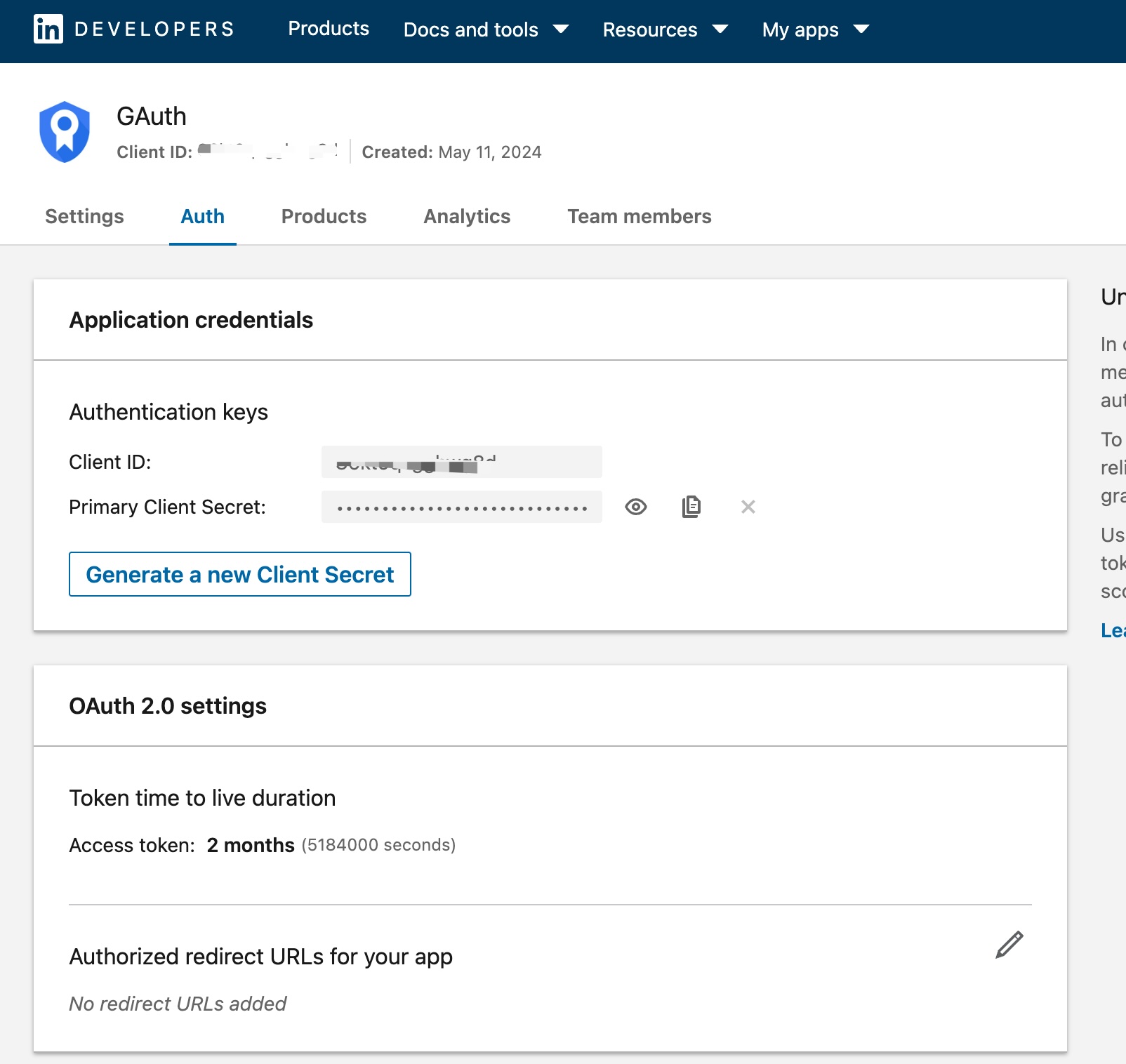Click the masked Primary Client Secret field

click(x=462, y=507)
